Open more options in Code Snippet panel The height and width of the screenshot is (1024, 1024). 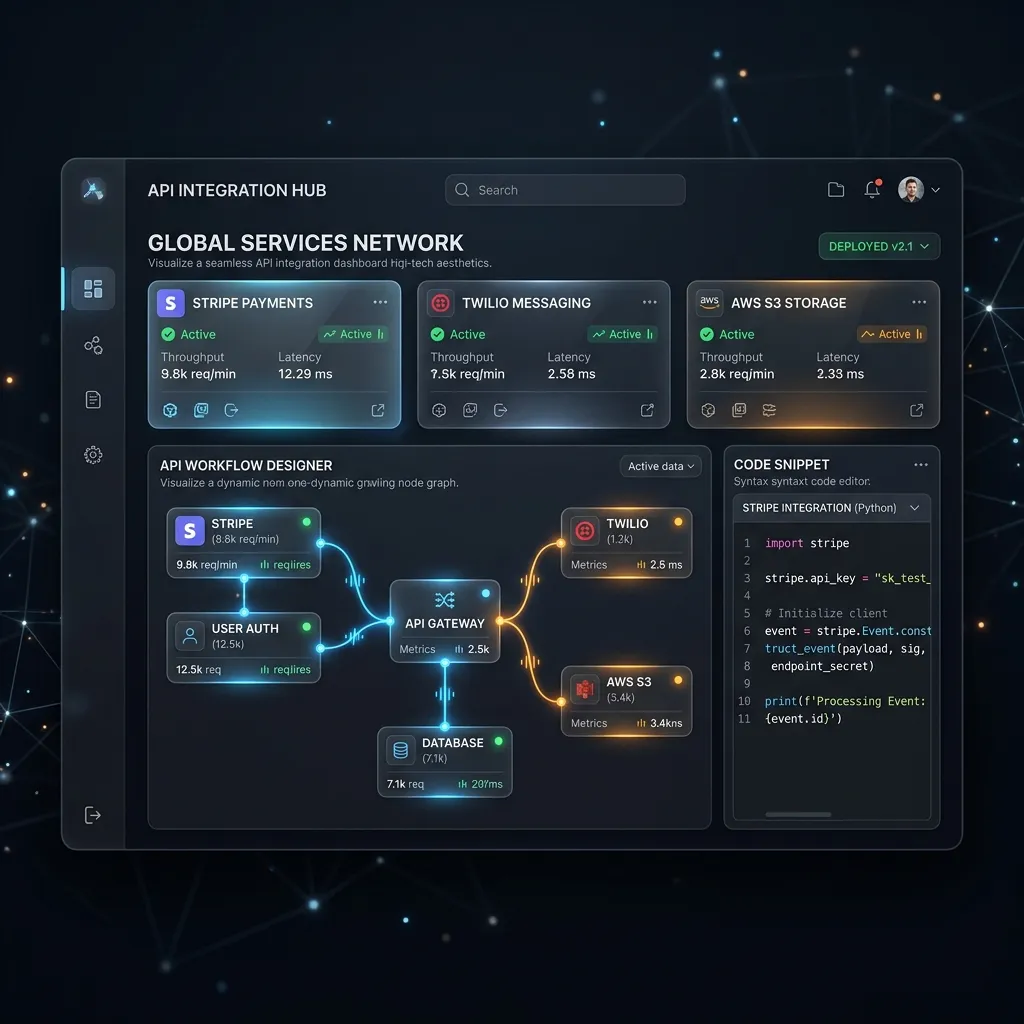coord(921,465)
